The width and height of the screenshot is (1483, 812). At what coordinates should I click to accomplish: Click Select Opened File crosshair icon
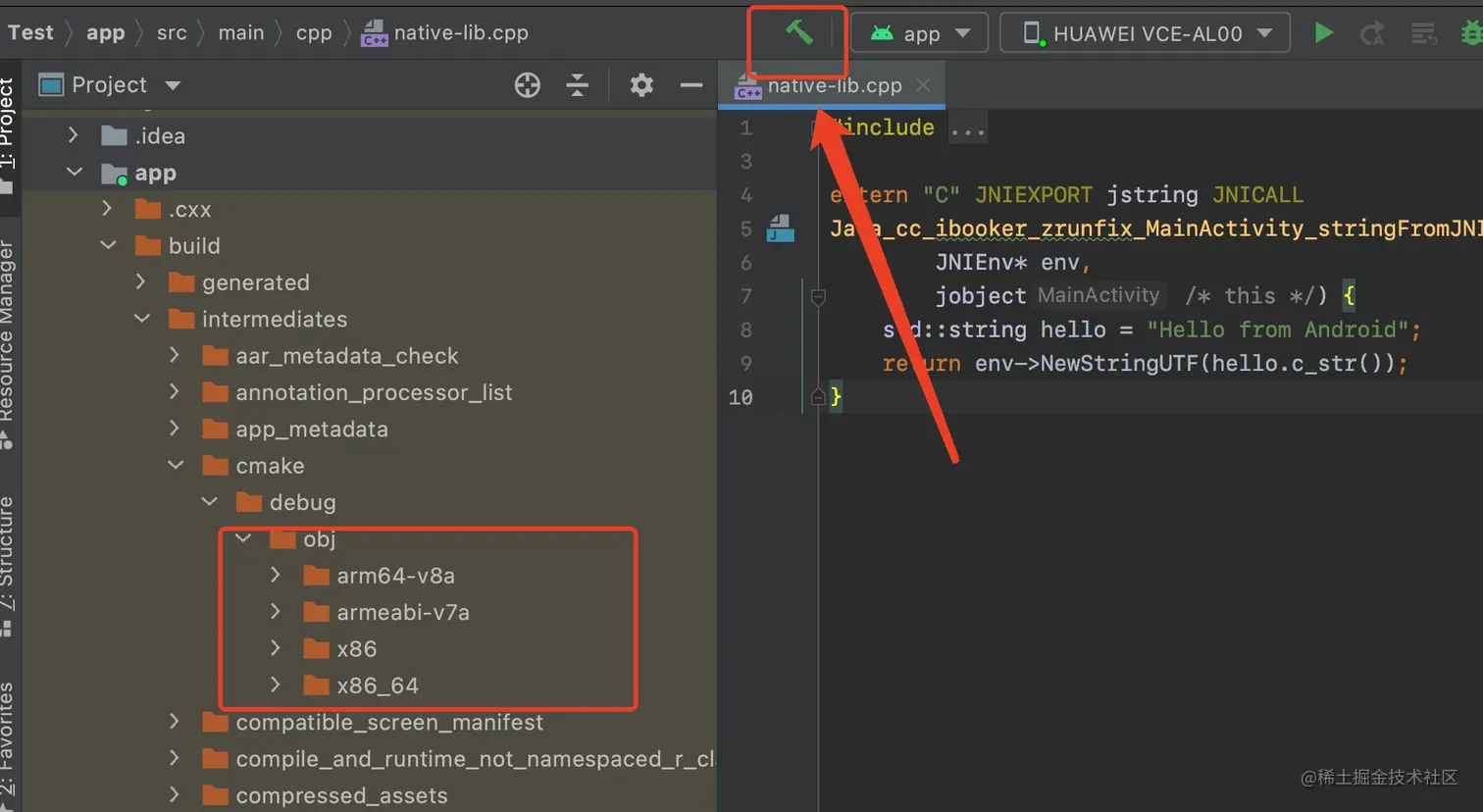pyautogui.click(x=528, y=85)
